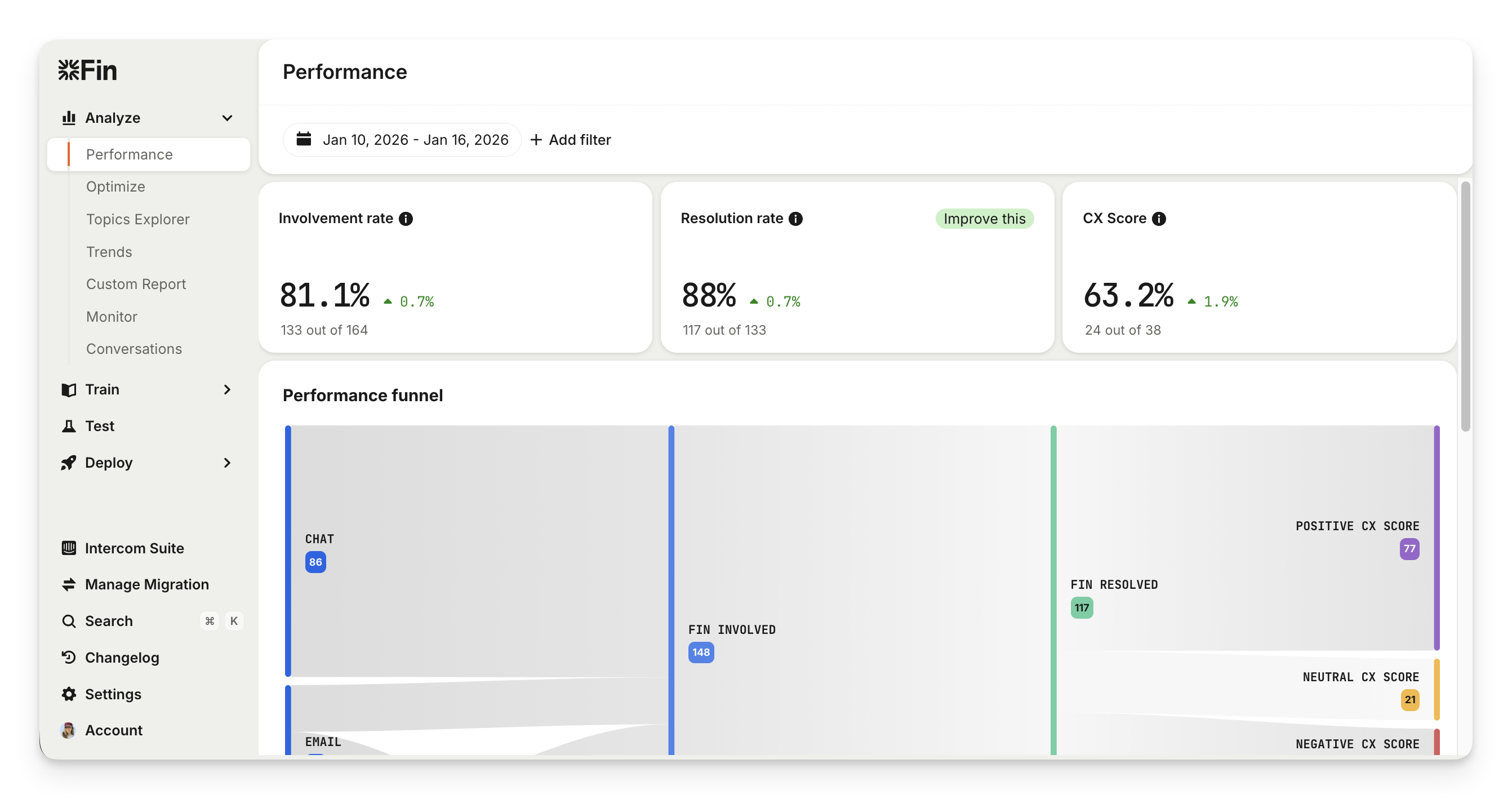Select the Custom Report item
Image resolution: width=1512 pixels, height=799 pixels.
(x=136, y=284)
